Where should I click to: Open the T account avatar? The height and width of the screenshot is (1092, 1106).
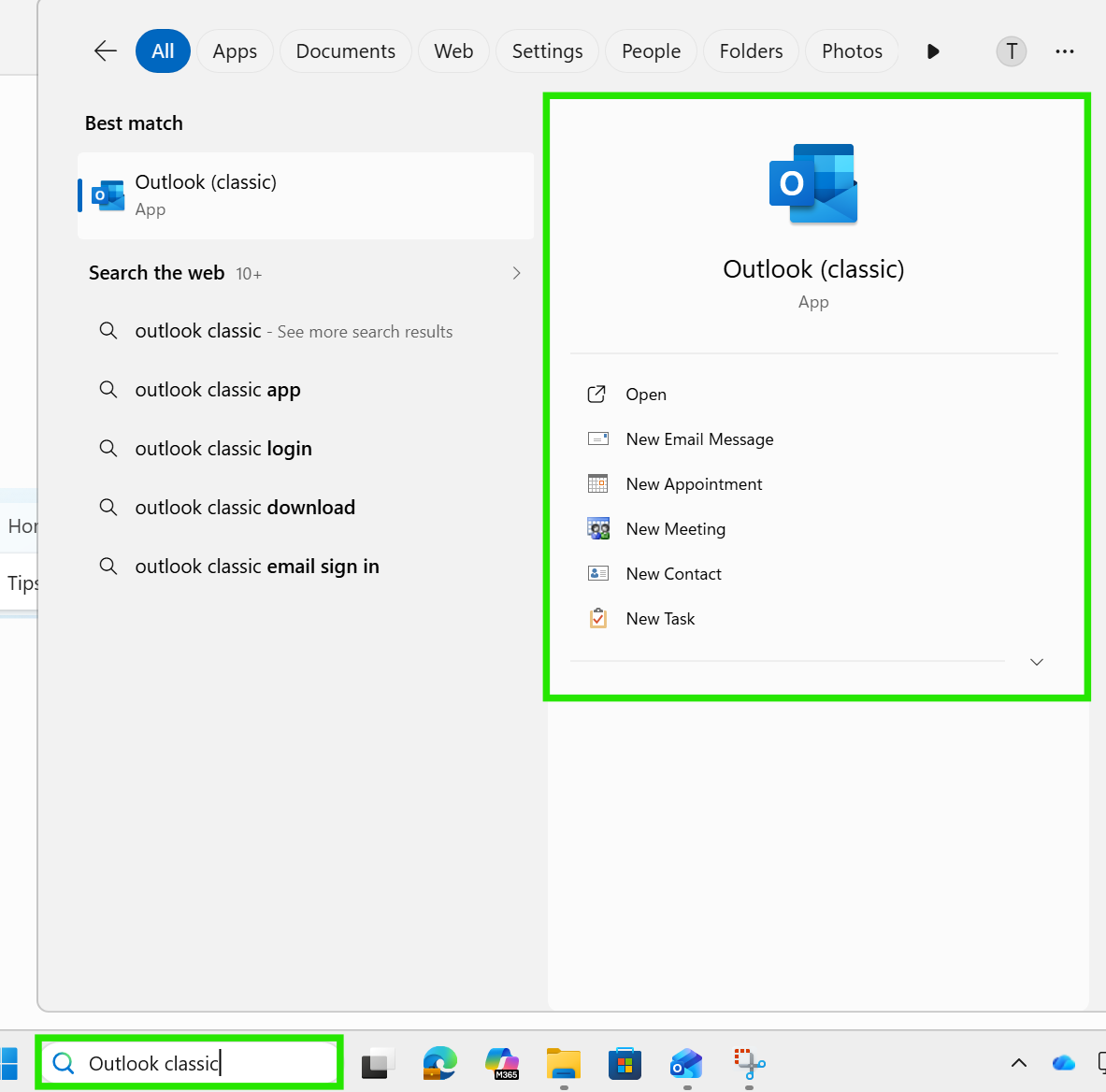click(x=1011, y=50)
